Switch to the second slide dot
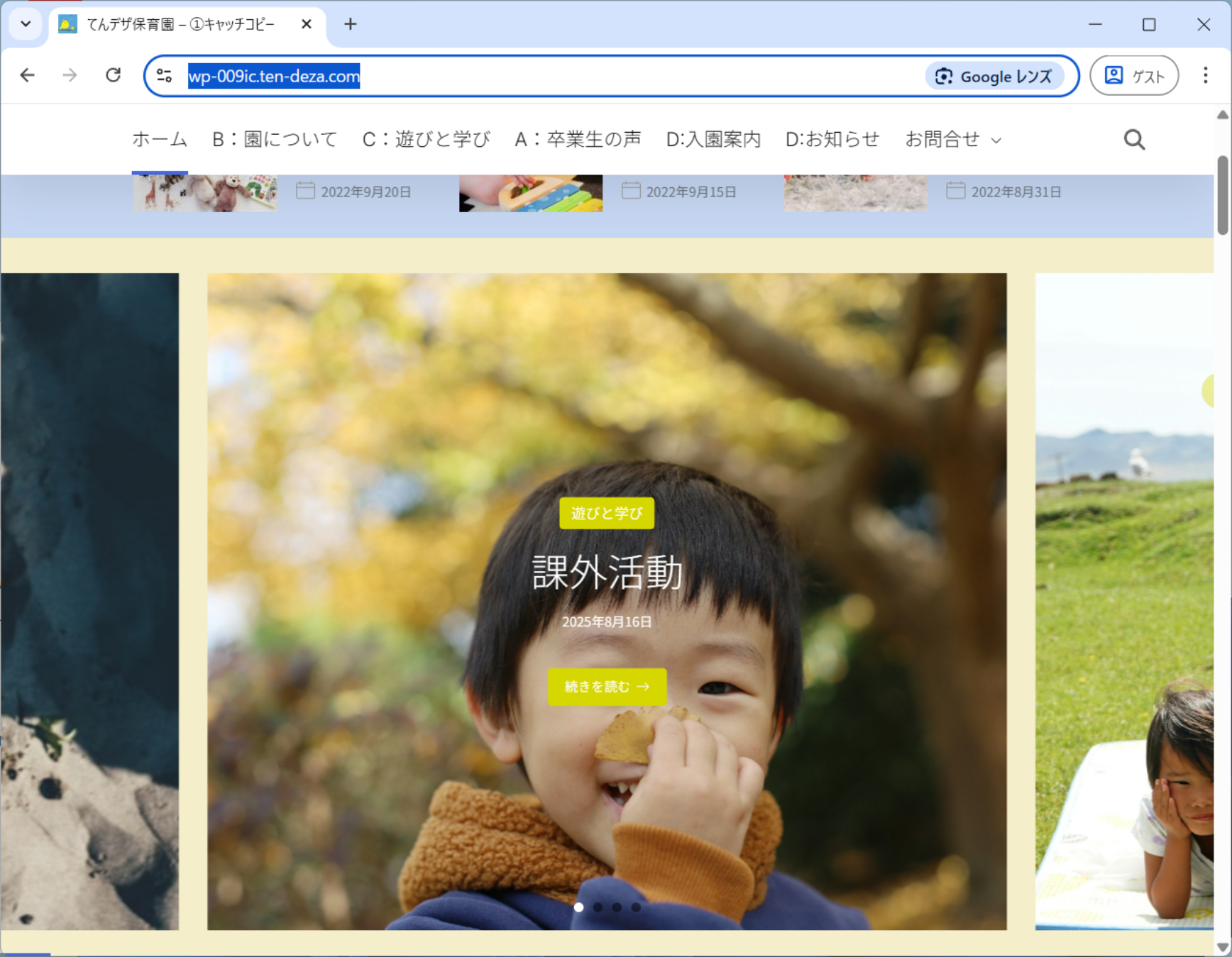This screenshot has height=957, width=1232. (x=598, y=907)
